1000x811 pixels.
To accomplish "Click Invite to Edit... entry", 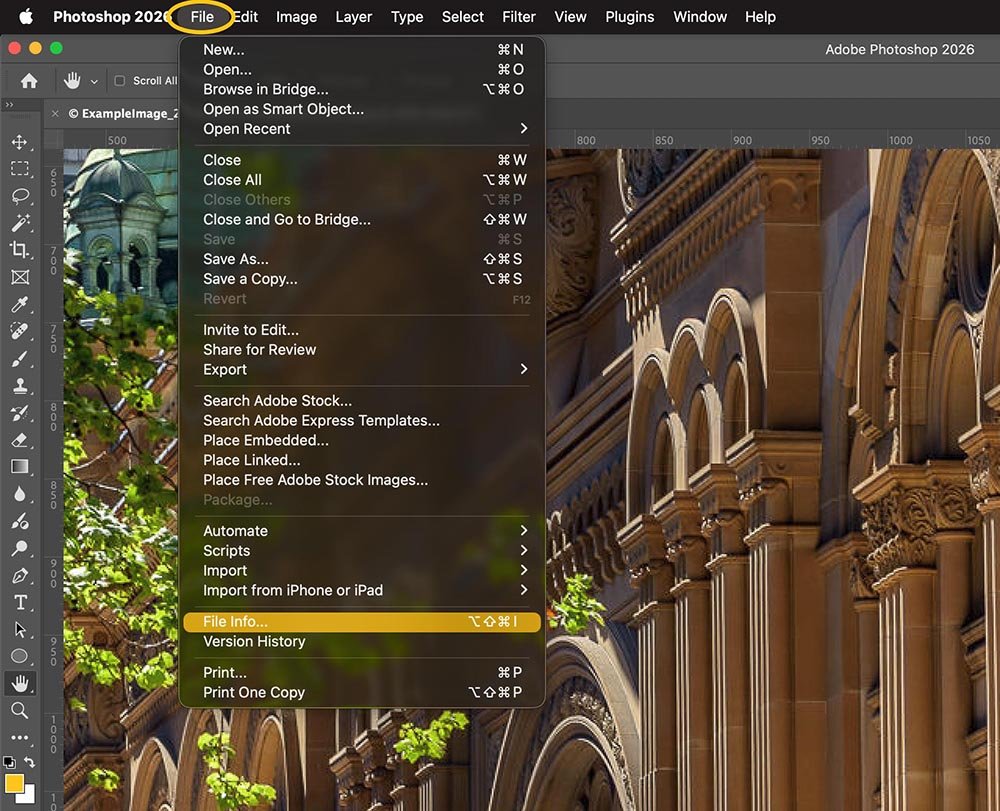I will (x=362, y=330).
